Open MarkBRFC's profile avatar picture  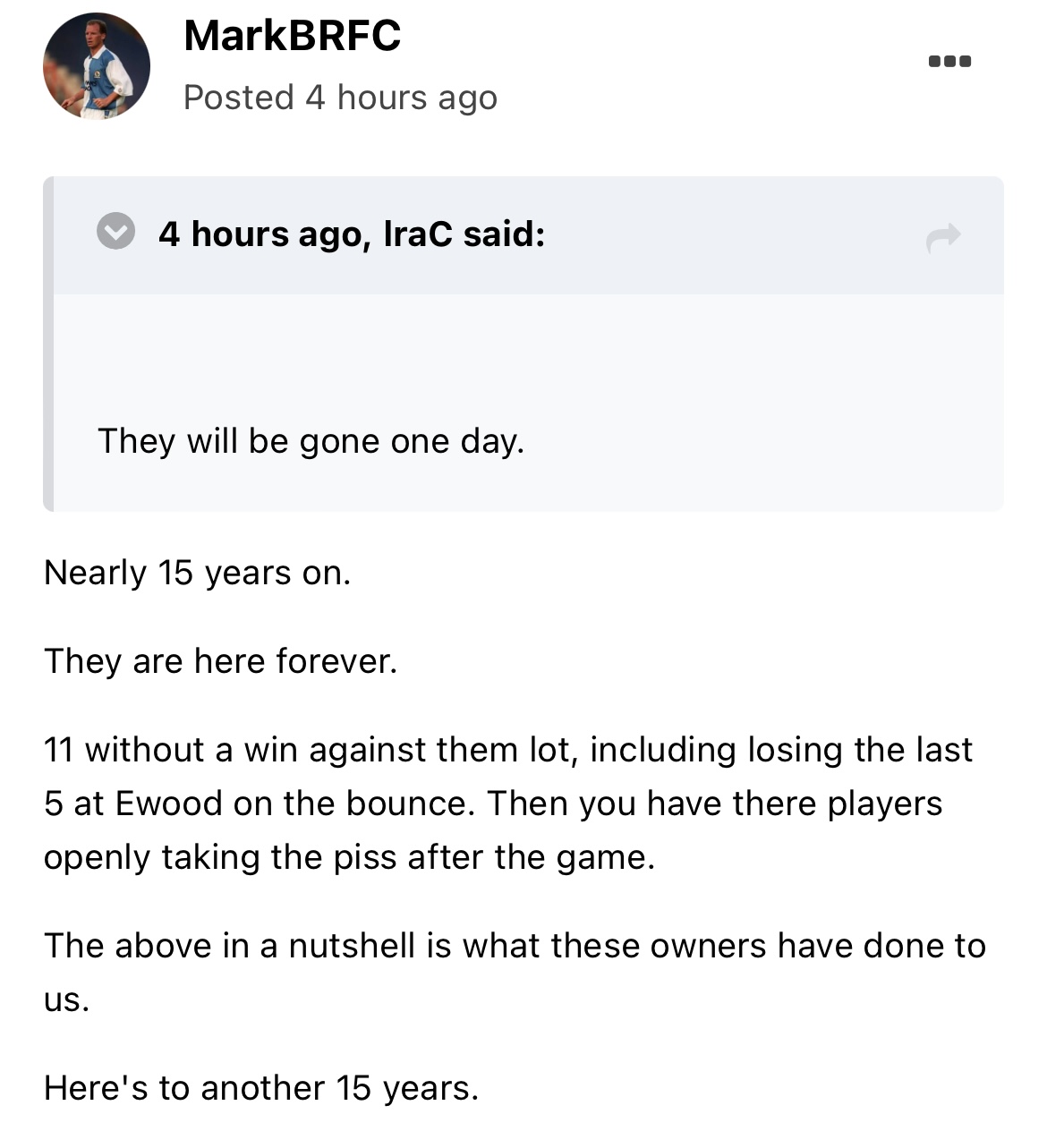[97, 66]
